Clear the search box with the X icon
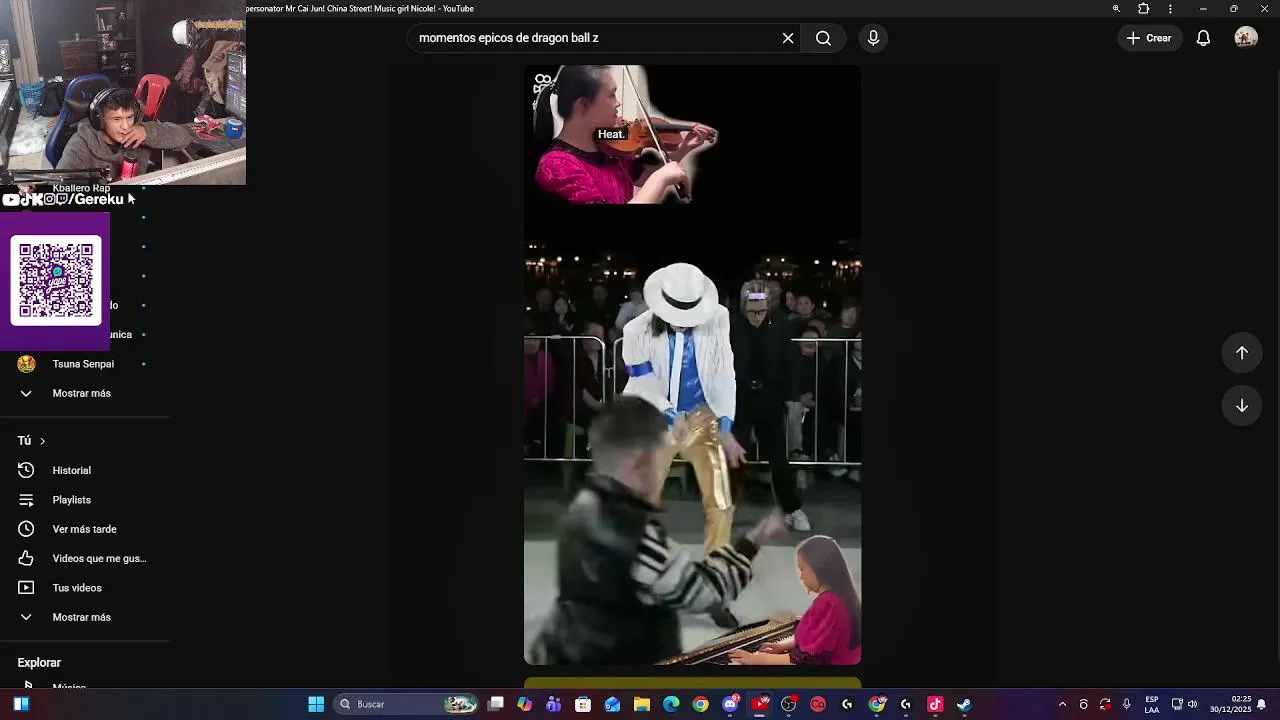Image resolution: width=1280 pixels, height=720 pixels. pyautogui.click(x=788, y=38)
